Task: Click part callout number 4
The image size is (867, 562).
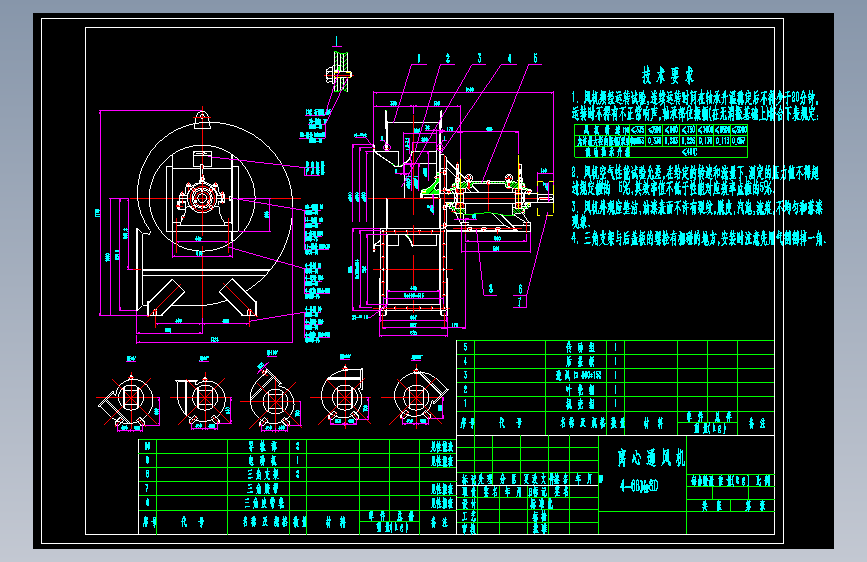Action: (x=509, y=58)
